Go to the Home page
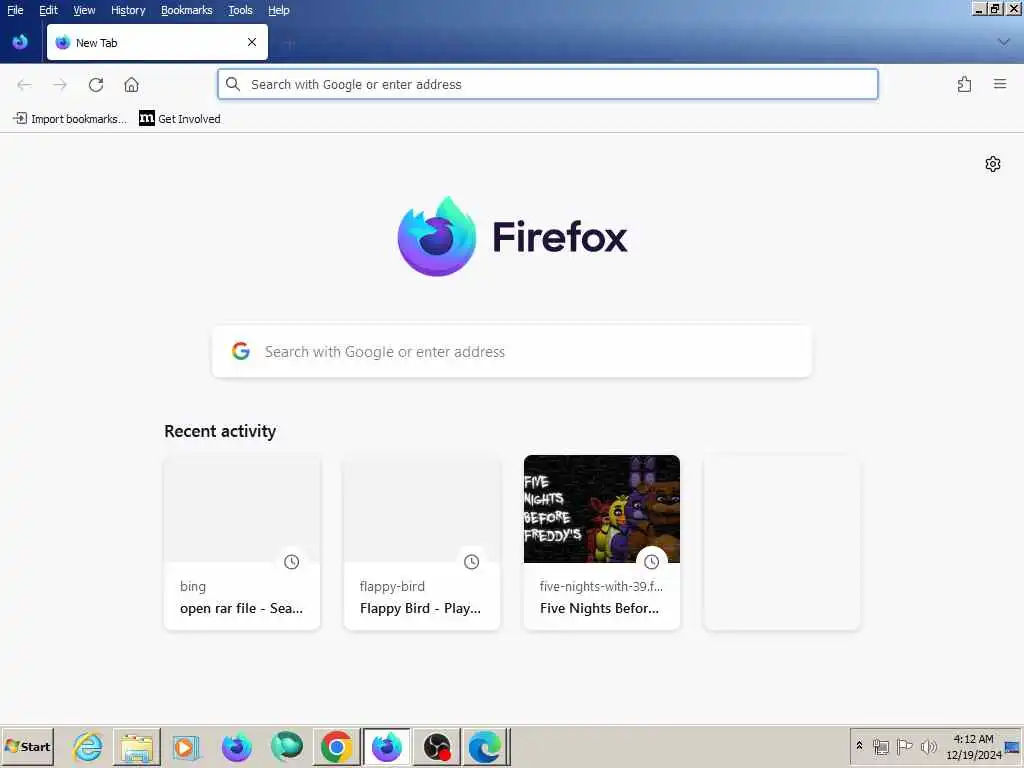This screenshot has width=1024, height=768. pos(131,85)
